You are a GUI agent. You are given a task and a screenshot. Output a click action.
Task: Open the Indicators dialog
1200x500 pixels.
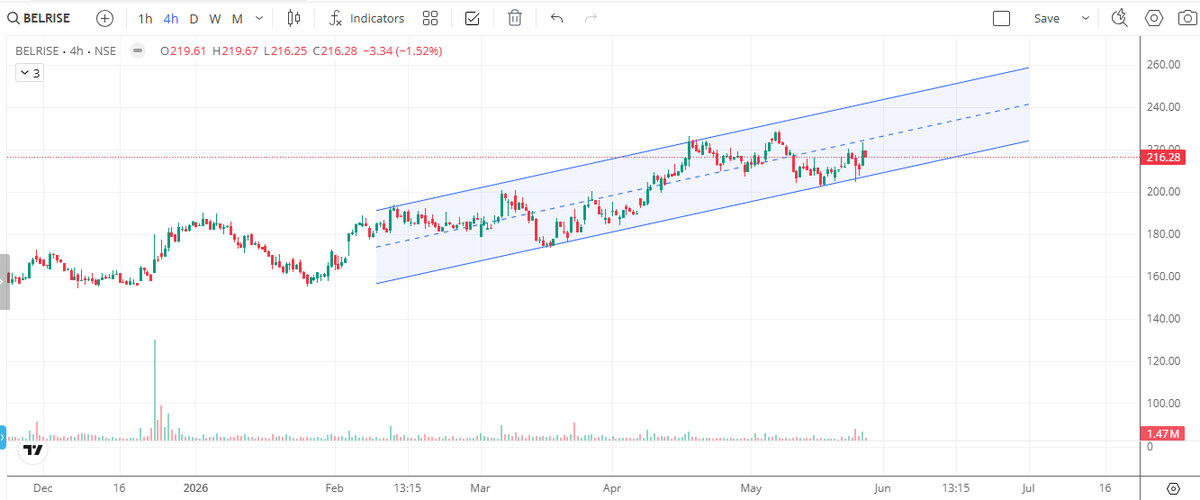click(x=367, y=18)
